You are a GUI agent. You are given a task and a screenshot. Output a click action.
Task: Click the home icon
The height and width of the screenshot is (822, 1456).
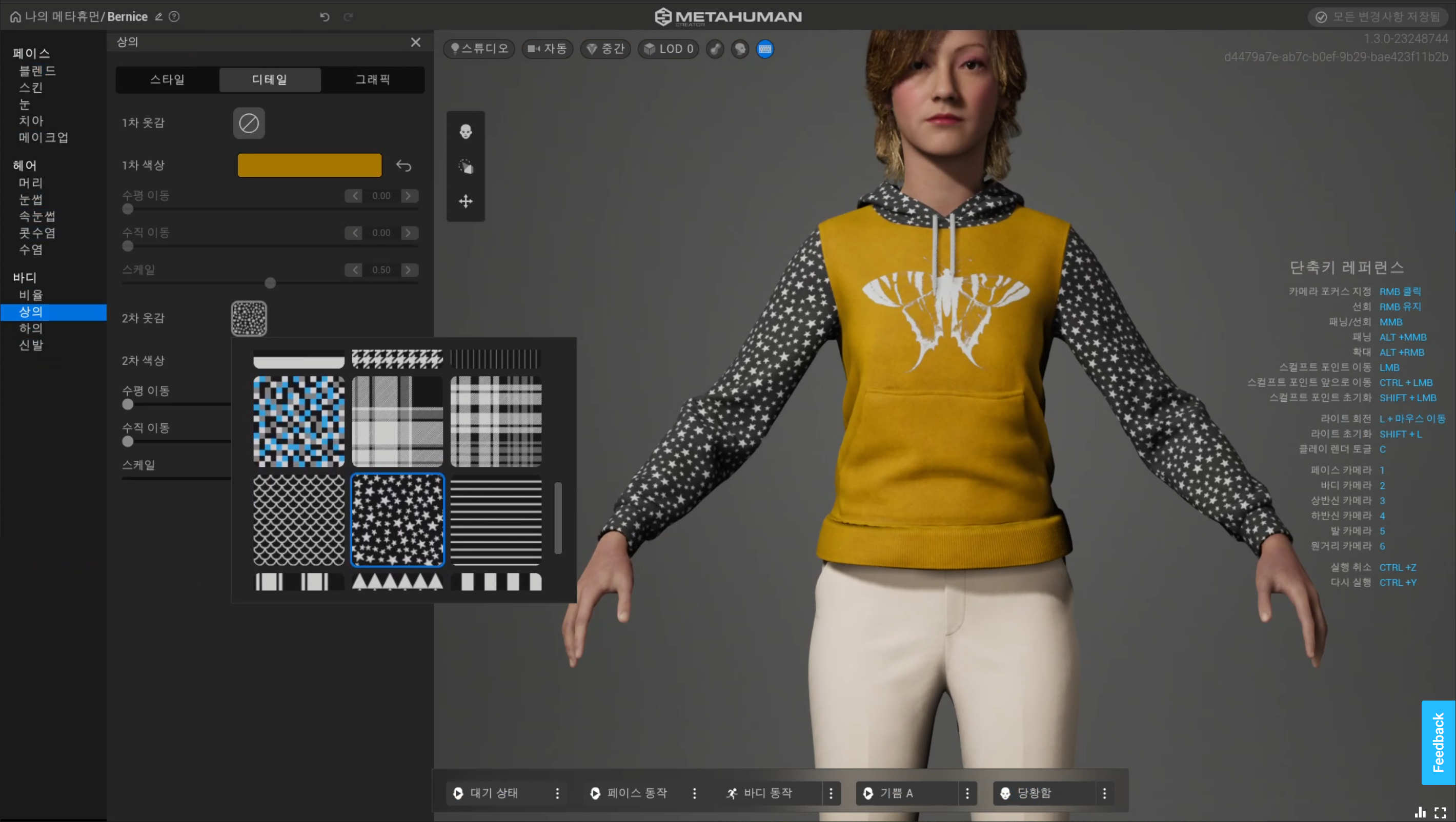click(x=15, y=17)
